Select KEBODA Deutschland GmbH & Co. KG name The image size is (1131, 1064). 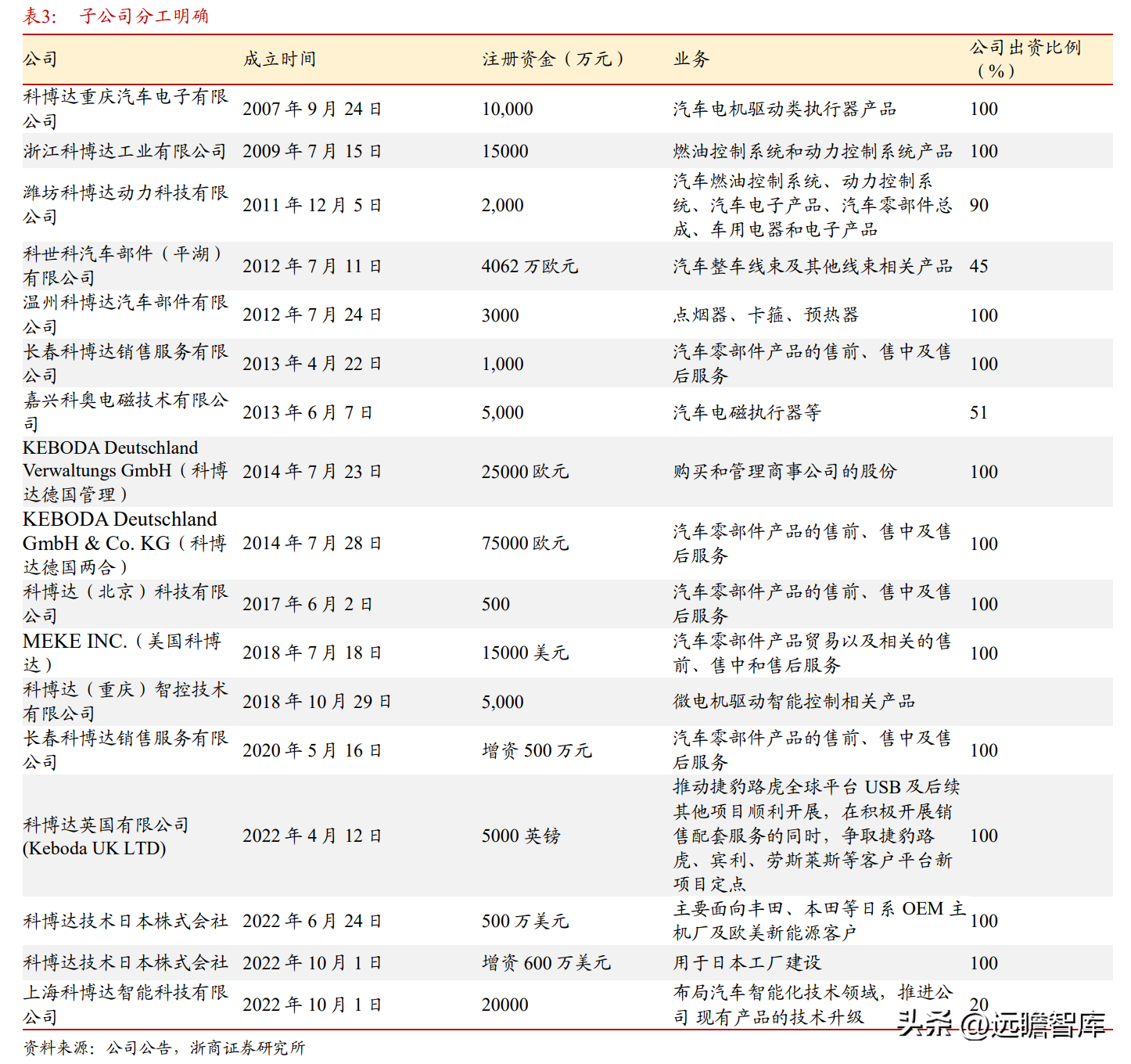(124, 543)
